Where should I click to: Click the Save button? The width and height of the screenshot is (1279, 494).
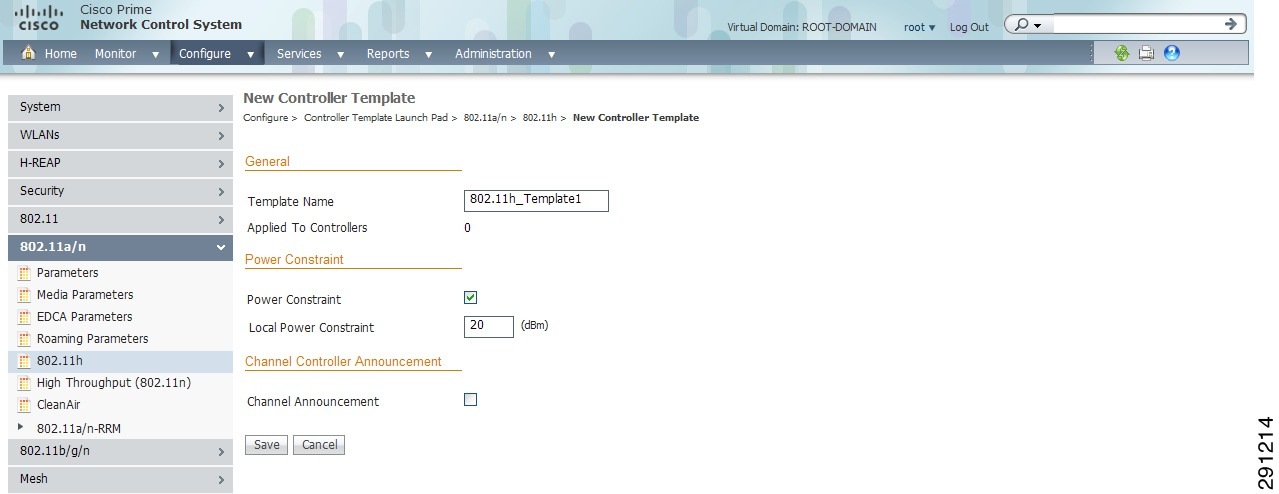point(266,445)
